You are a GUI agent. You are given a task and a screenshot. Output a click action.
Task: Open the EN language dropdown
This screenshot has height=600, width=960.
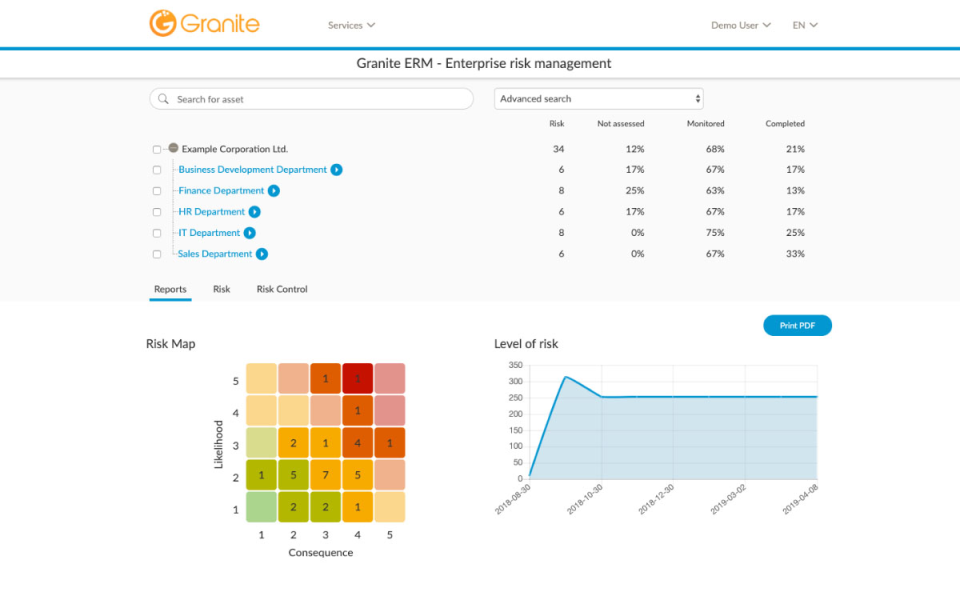pos(805,24)
